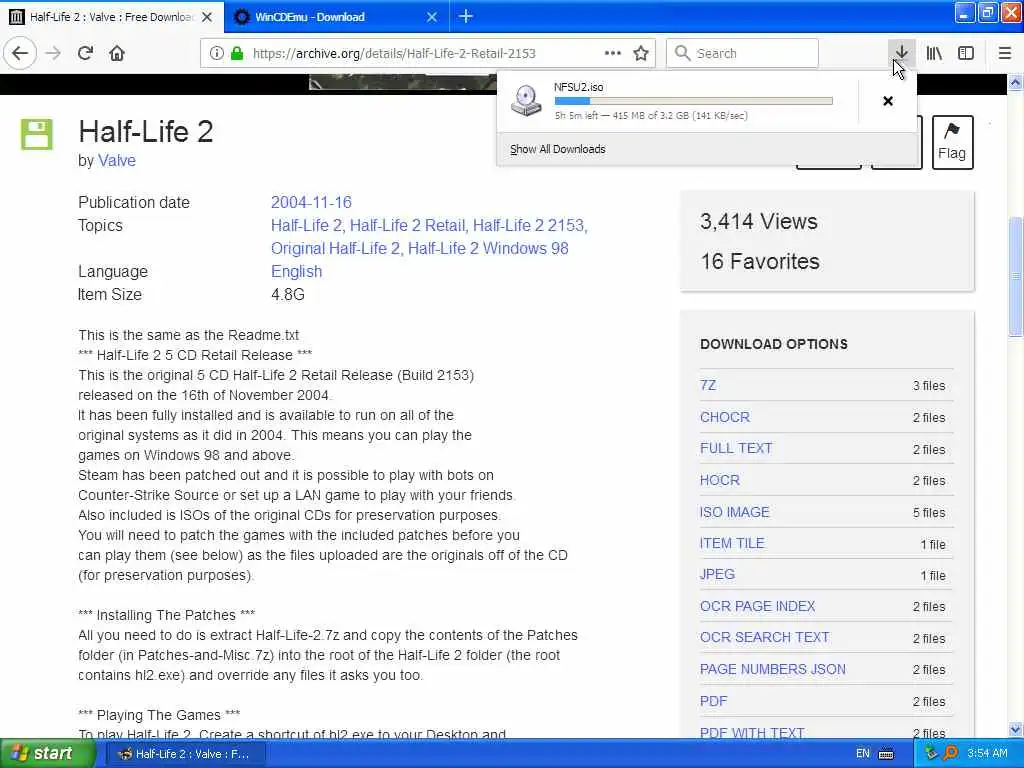This screenshot has width=1024, height=768.
Task: Close the WinCDEmu Download tab
Action: click(x=432, y=17)
